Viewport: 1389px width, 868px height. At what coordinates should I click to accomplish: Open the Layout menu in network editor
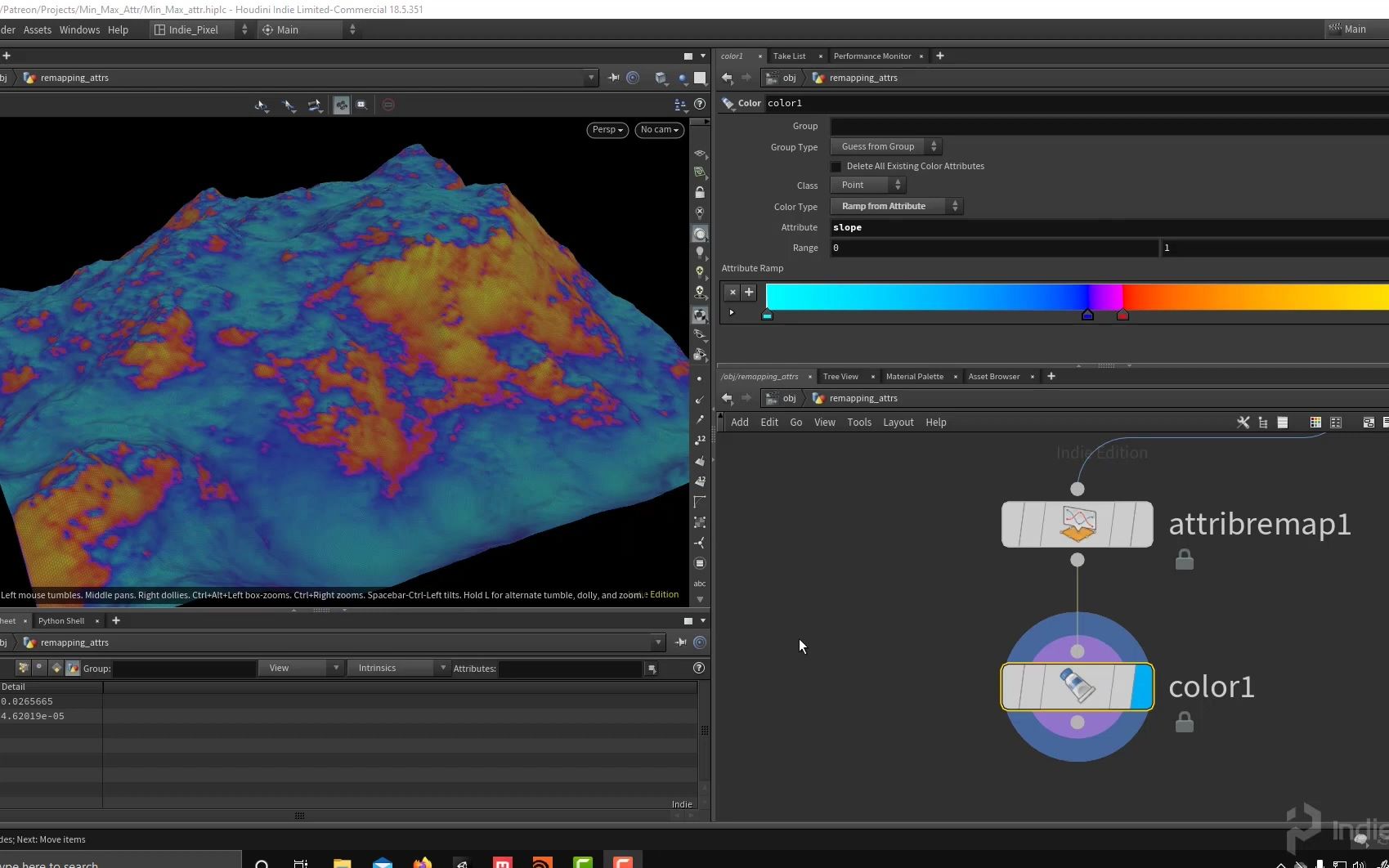(898, 423)
